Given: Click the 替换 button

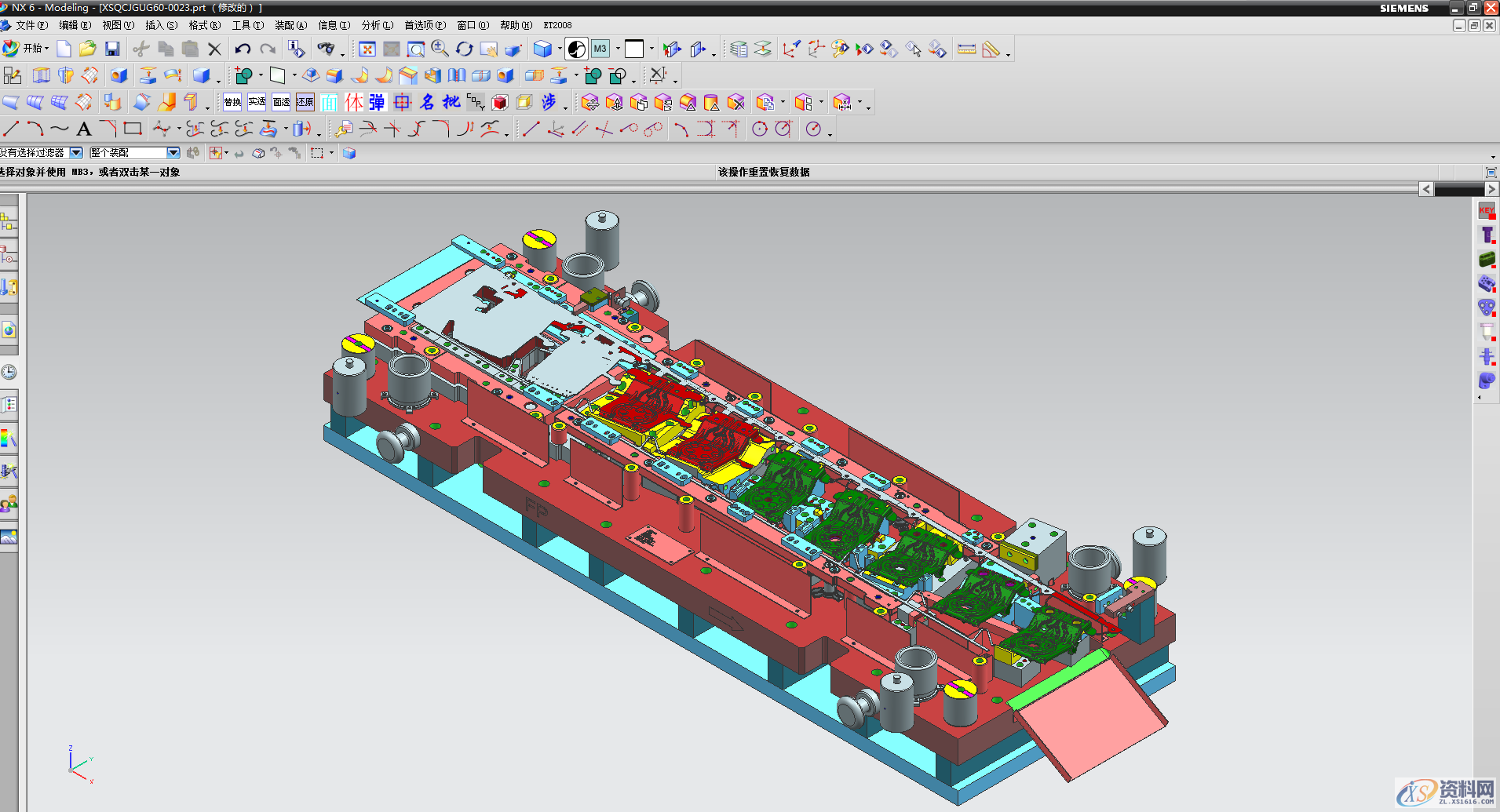Looking at the screenshot, I should (232, 102).
